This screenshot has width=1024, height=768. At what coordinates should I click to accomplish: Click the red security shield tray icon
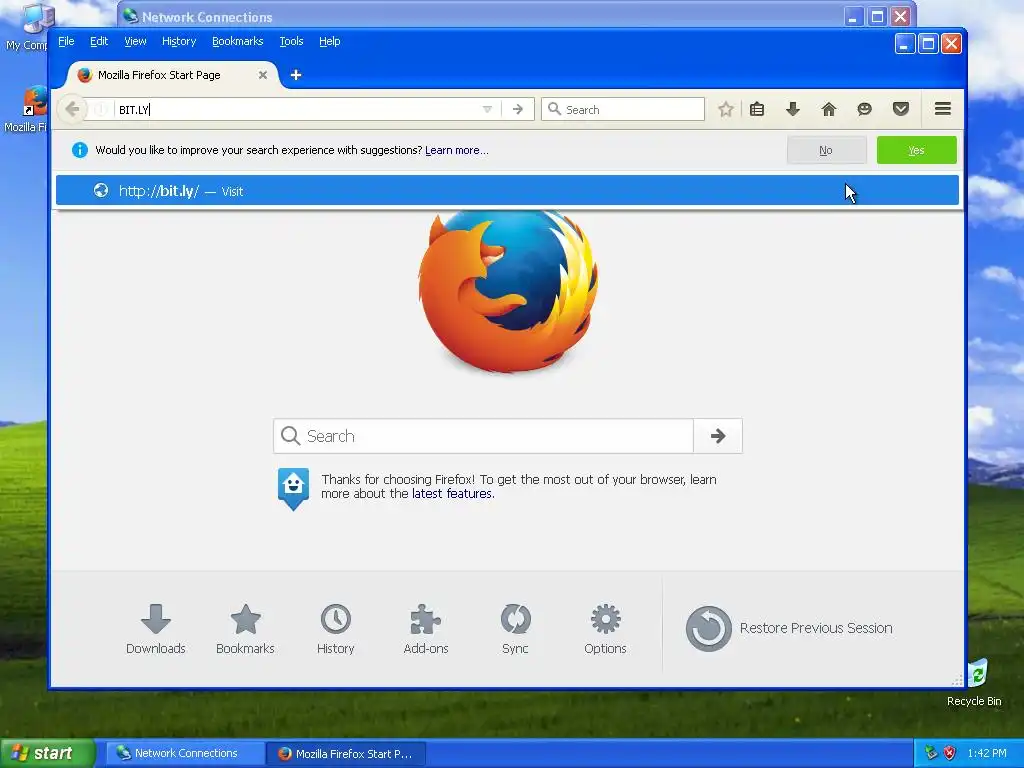(950, 753)
